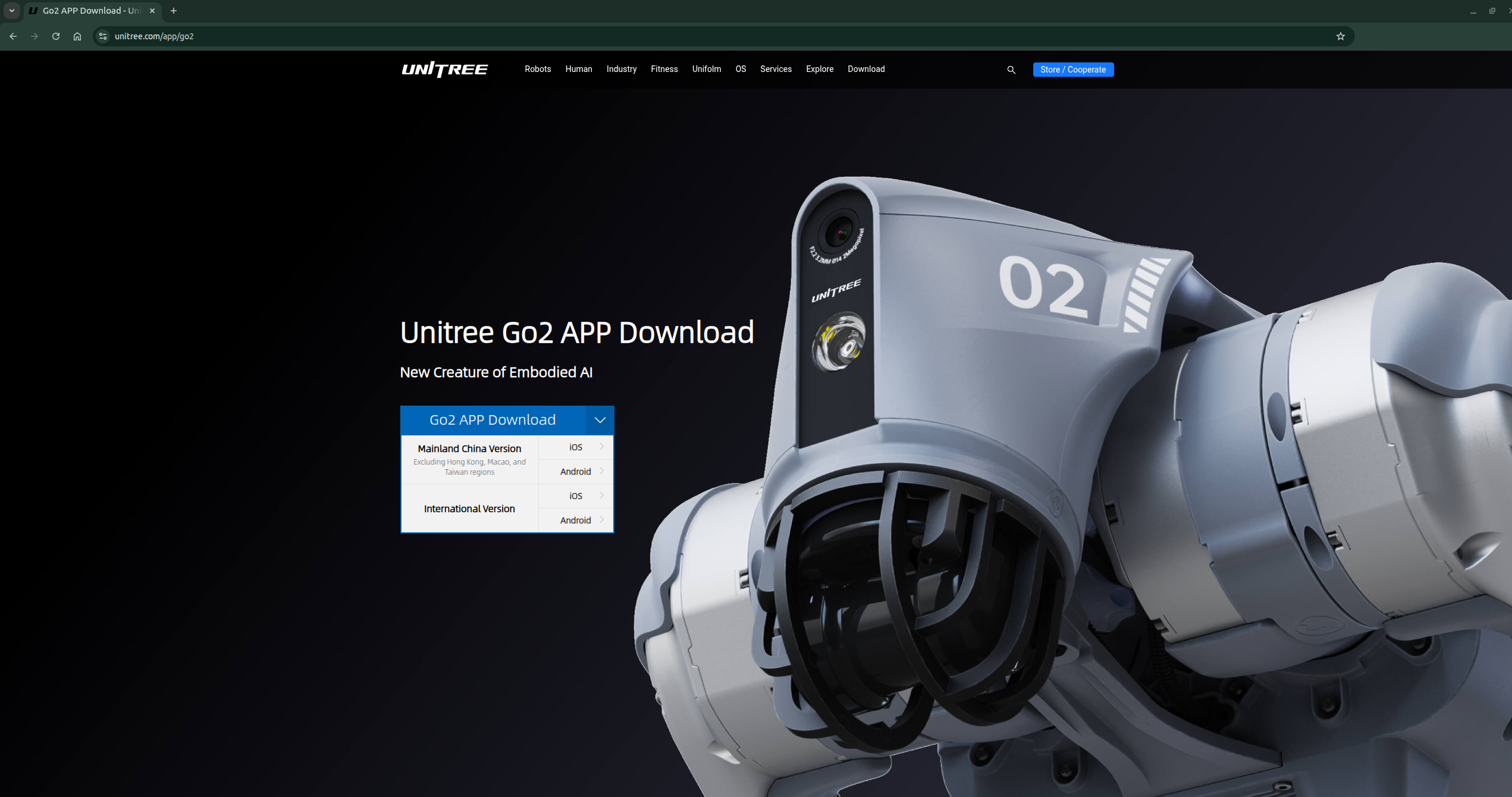The image size is (1512, 797).
Task: Select International Version iOS option
Action: pos(576,496)
